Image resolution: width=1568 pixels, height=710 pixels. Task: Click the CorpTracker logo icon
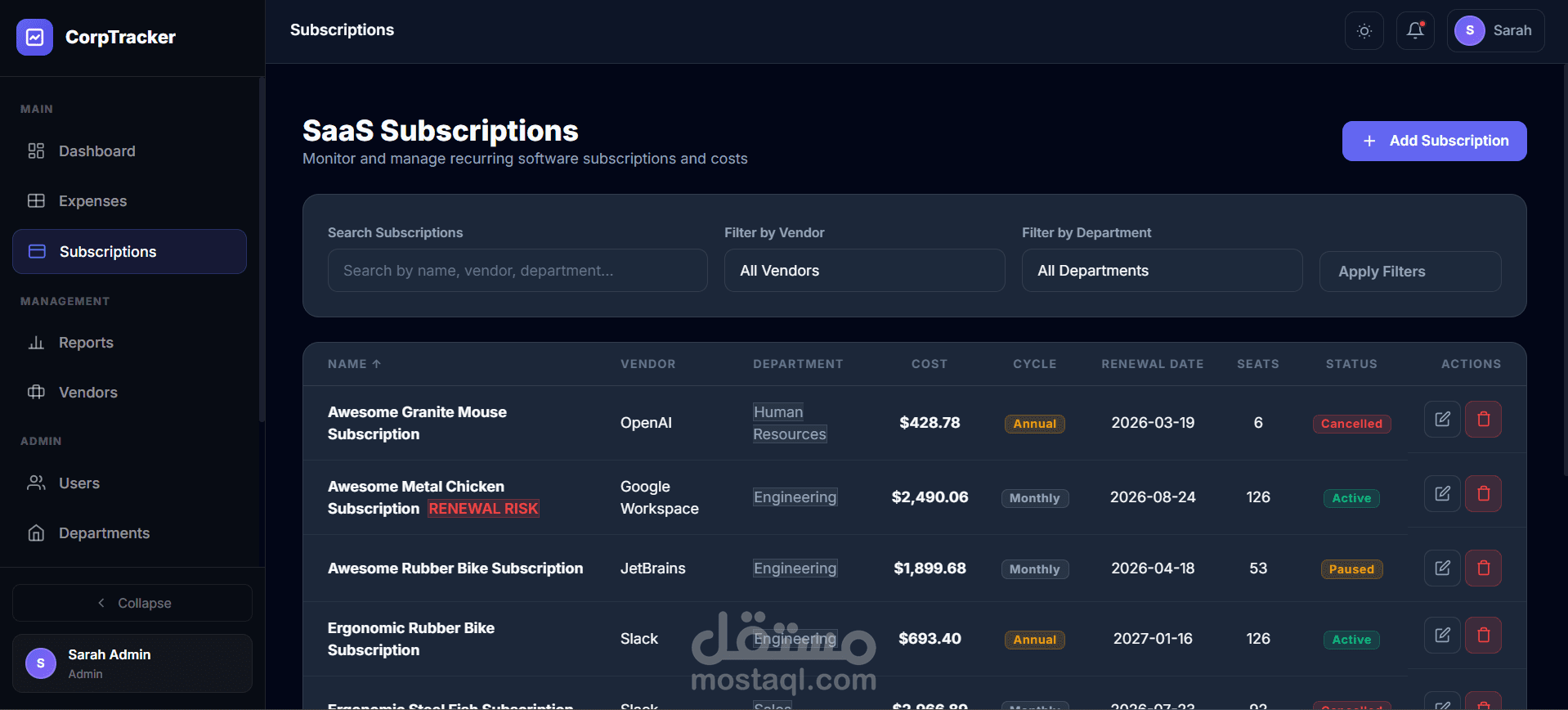click(x=34, y=37)
